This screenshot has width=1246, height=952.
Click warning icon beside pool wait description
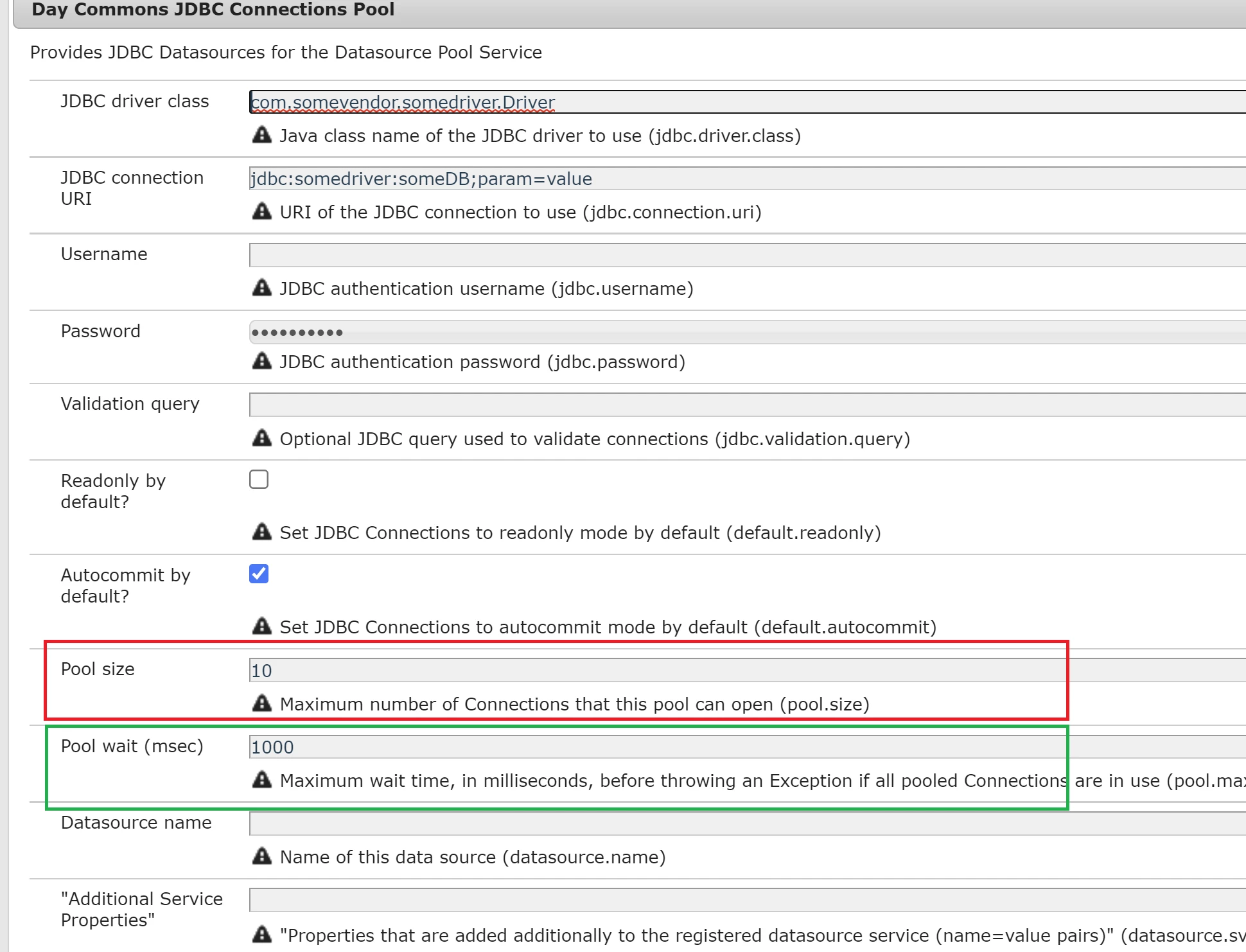point(261,780)
